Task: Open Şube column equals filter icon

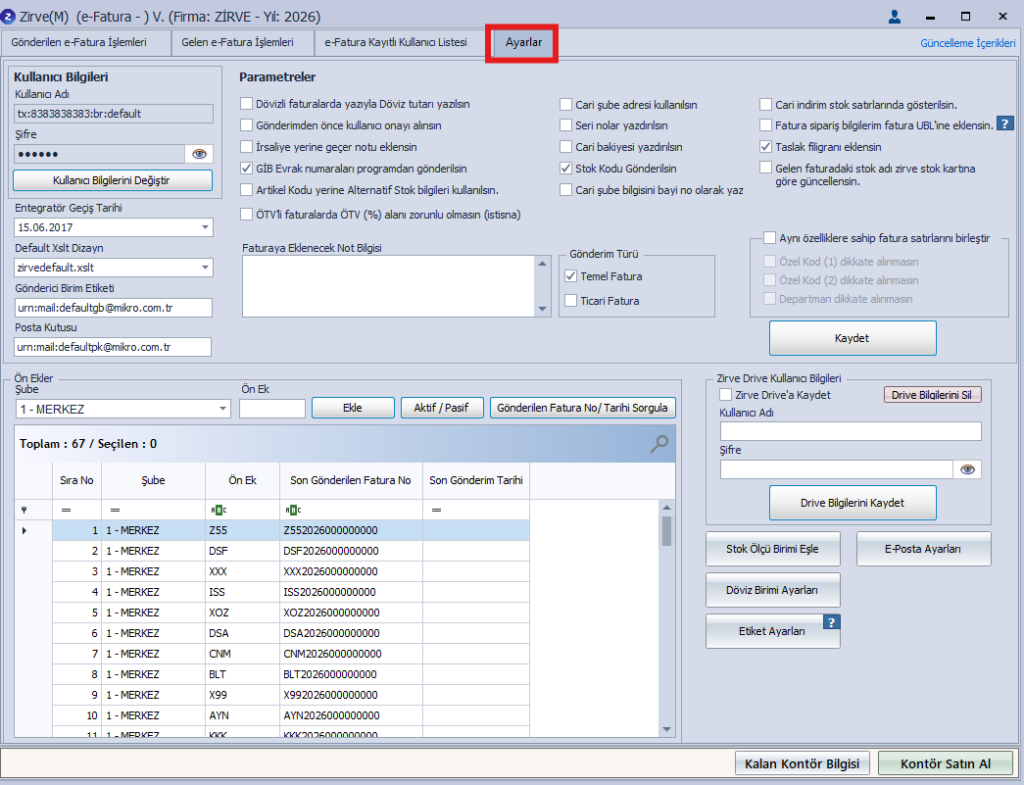Action: coord(115,510)
